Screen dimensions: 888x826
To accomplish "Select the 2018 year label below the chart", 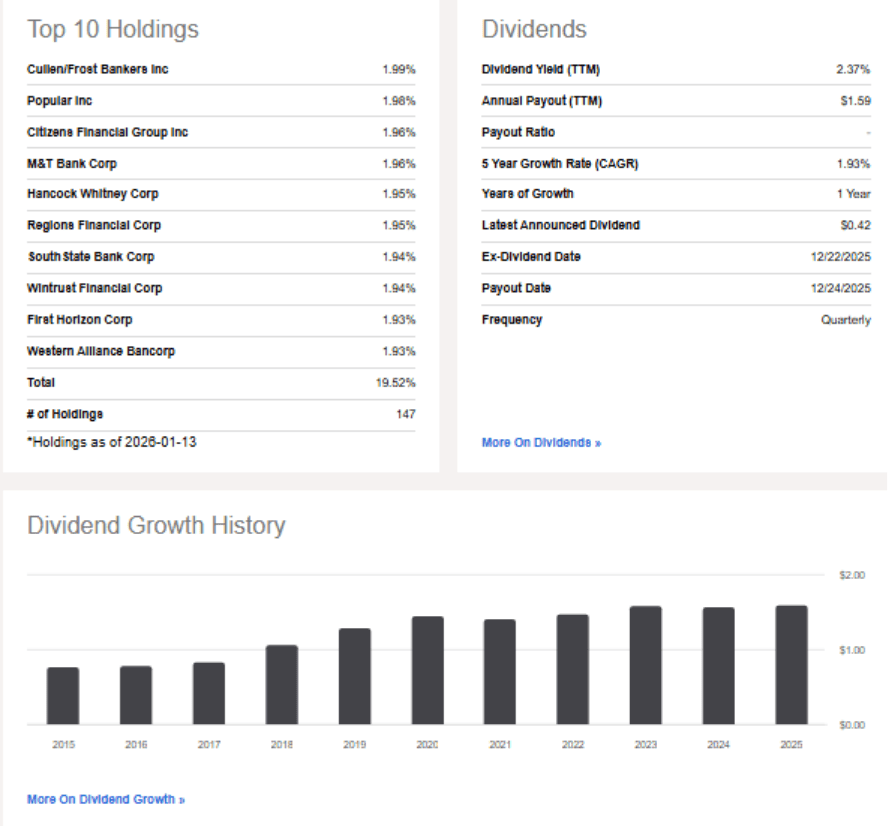I will (x=281, y=744).
